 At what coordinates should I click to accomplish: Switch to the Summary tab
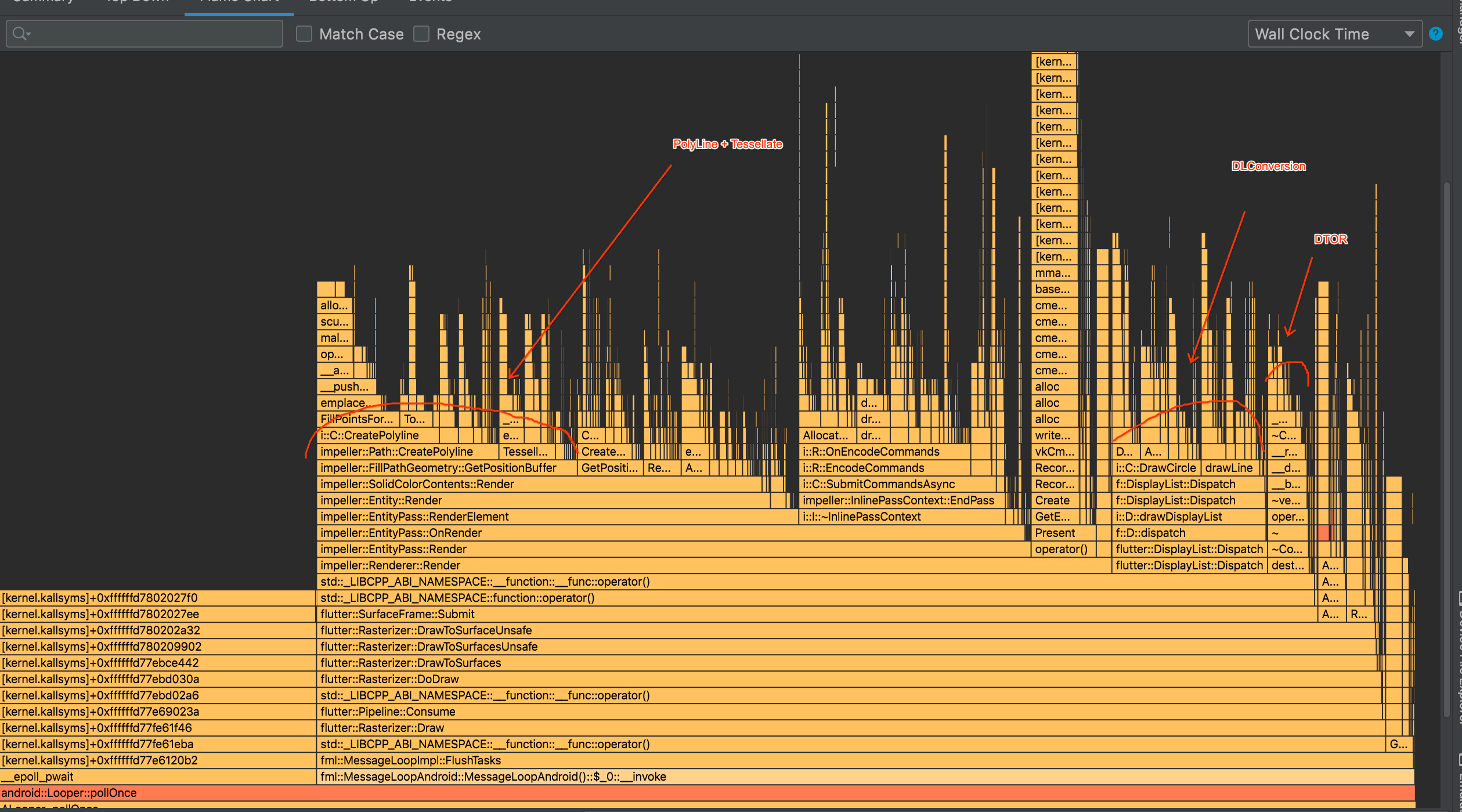pyautogui.click(x=43, y=2)
